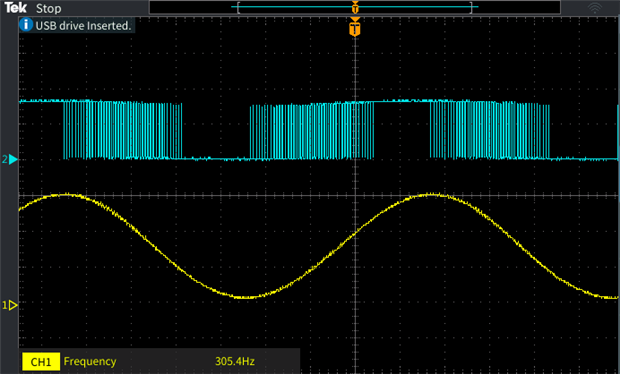Click the small trigger marker in overview bar

click(x=355, y=7)
